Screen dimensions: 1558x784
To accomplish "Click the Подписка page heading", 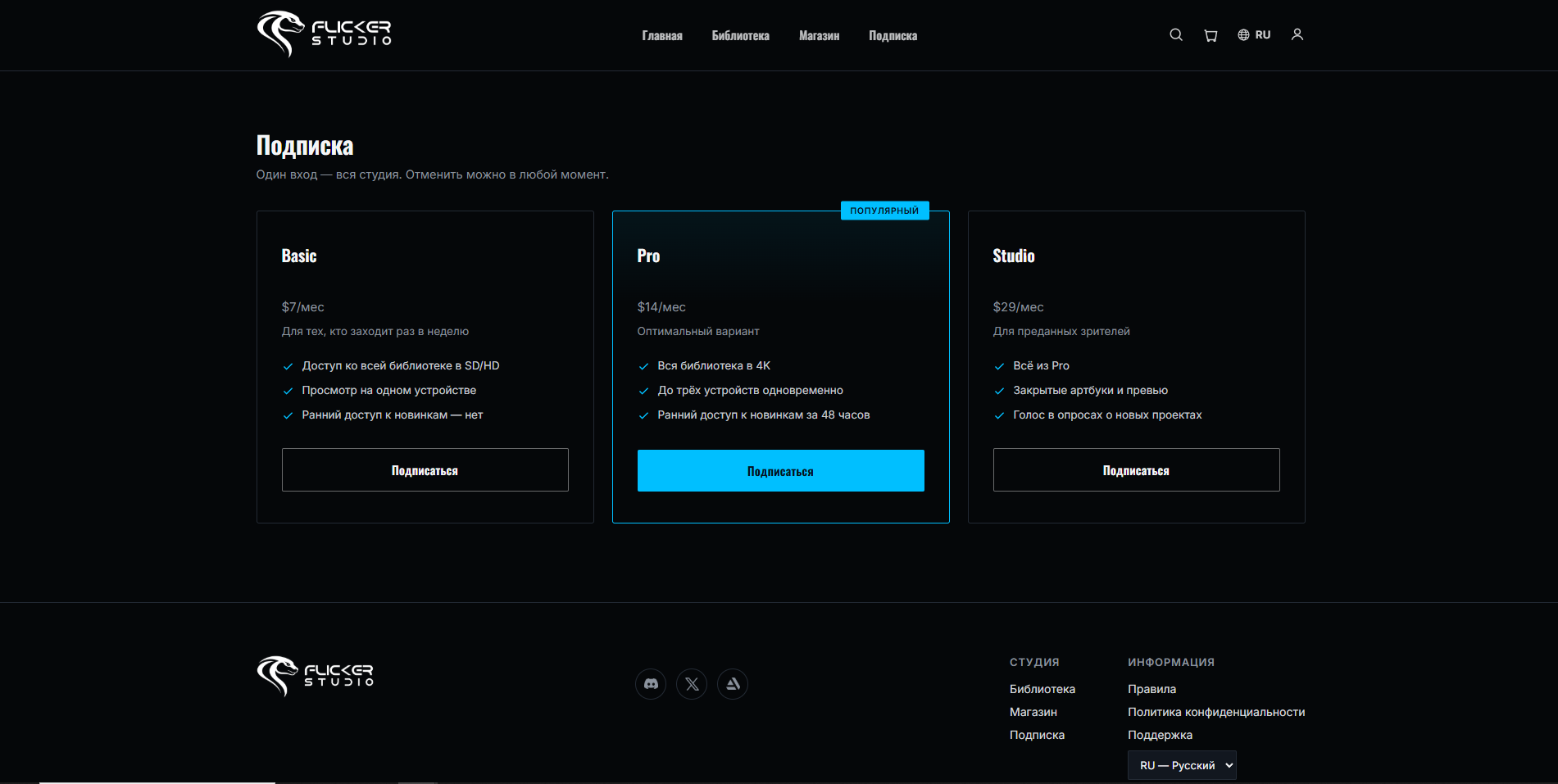I will [305, 146].
